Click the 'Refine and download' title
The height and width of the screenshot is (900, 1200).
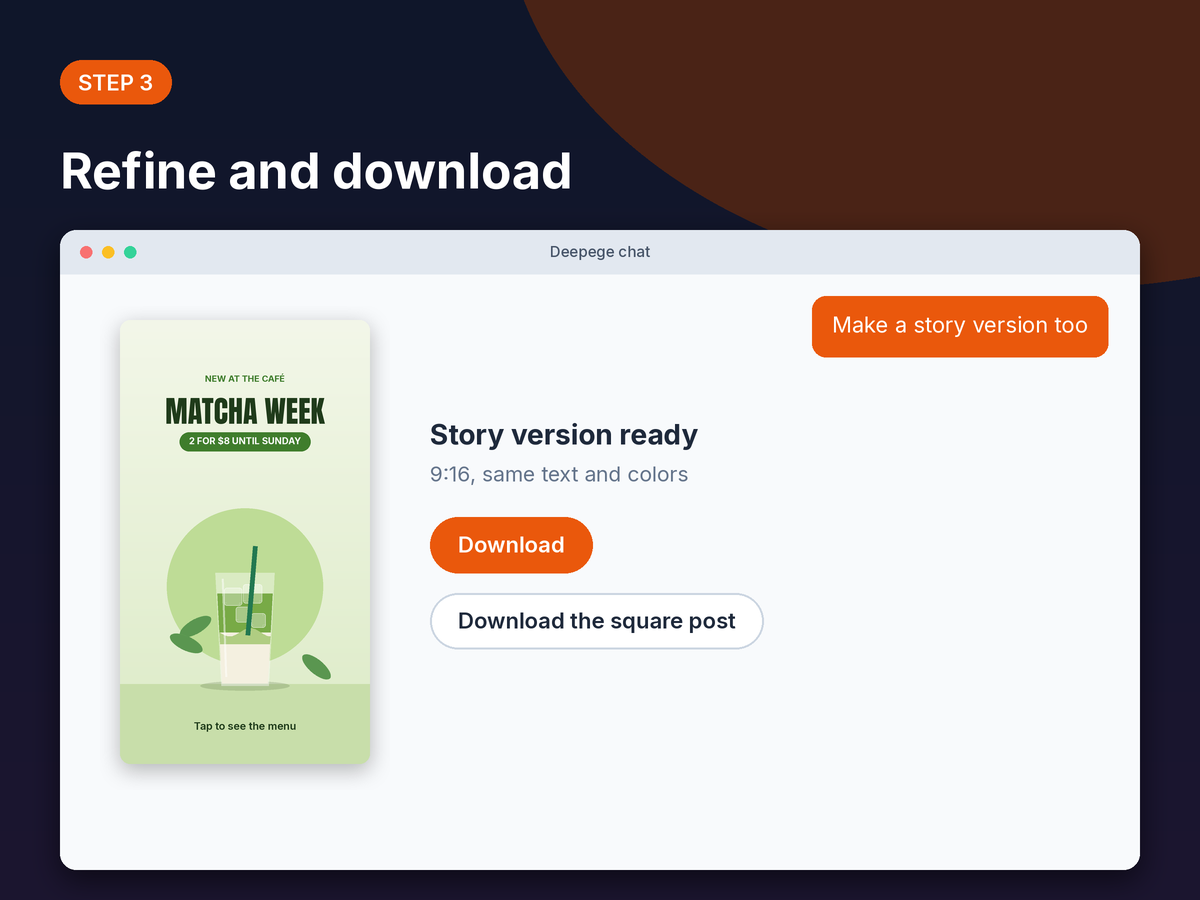[316, 171]
